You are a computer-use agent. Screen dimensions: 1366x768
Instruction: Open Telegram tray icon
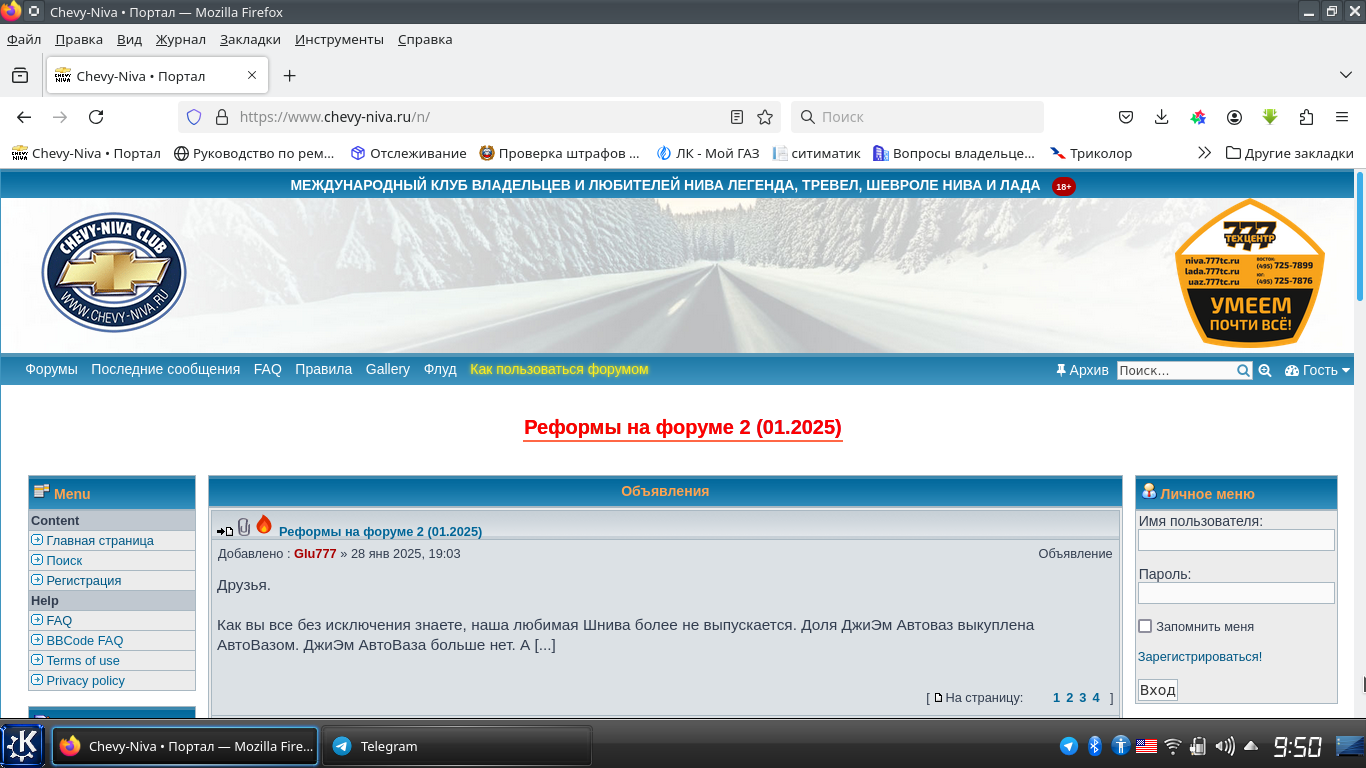tap(1069, 746)
